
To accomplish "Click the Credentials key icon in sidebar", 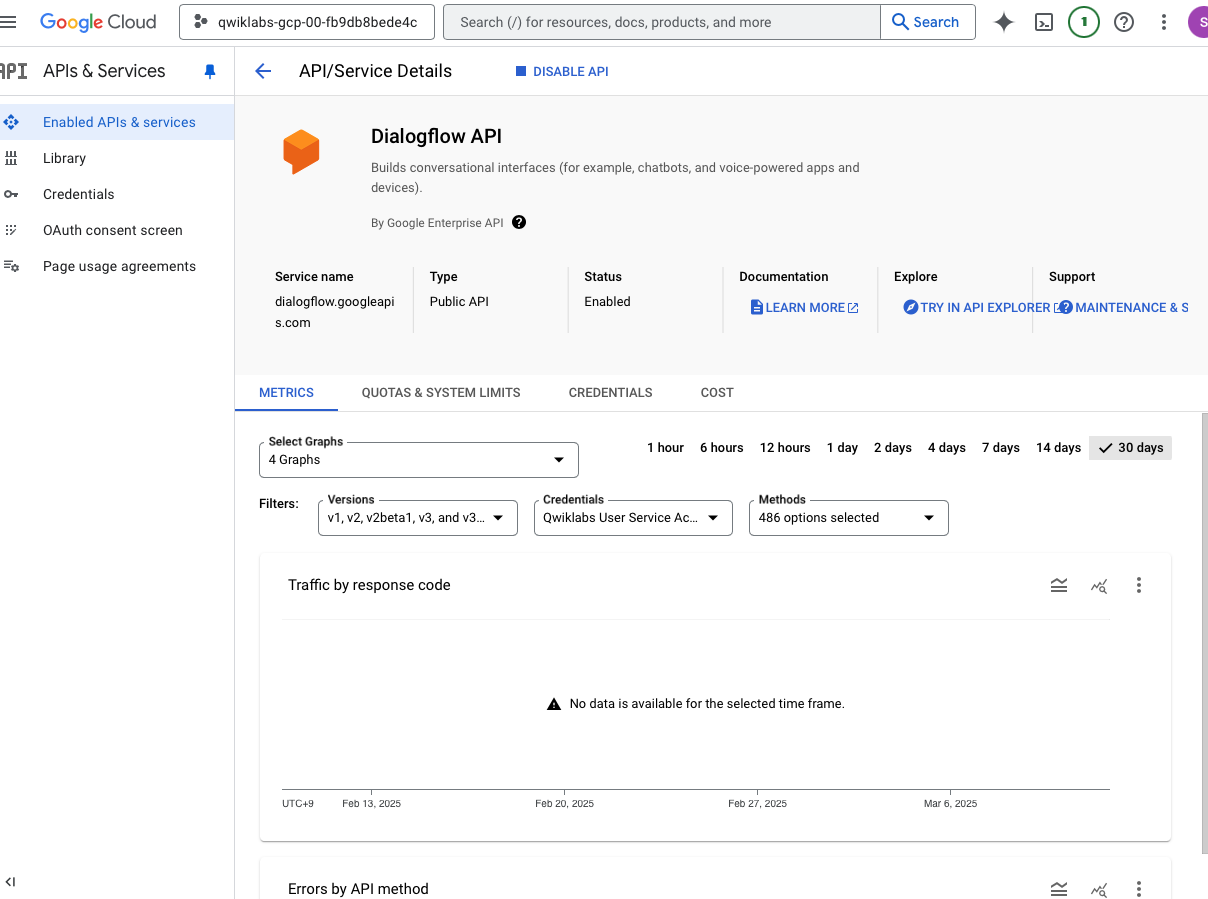I will [11, 194].
